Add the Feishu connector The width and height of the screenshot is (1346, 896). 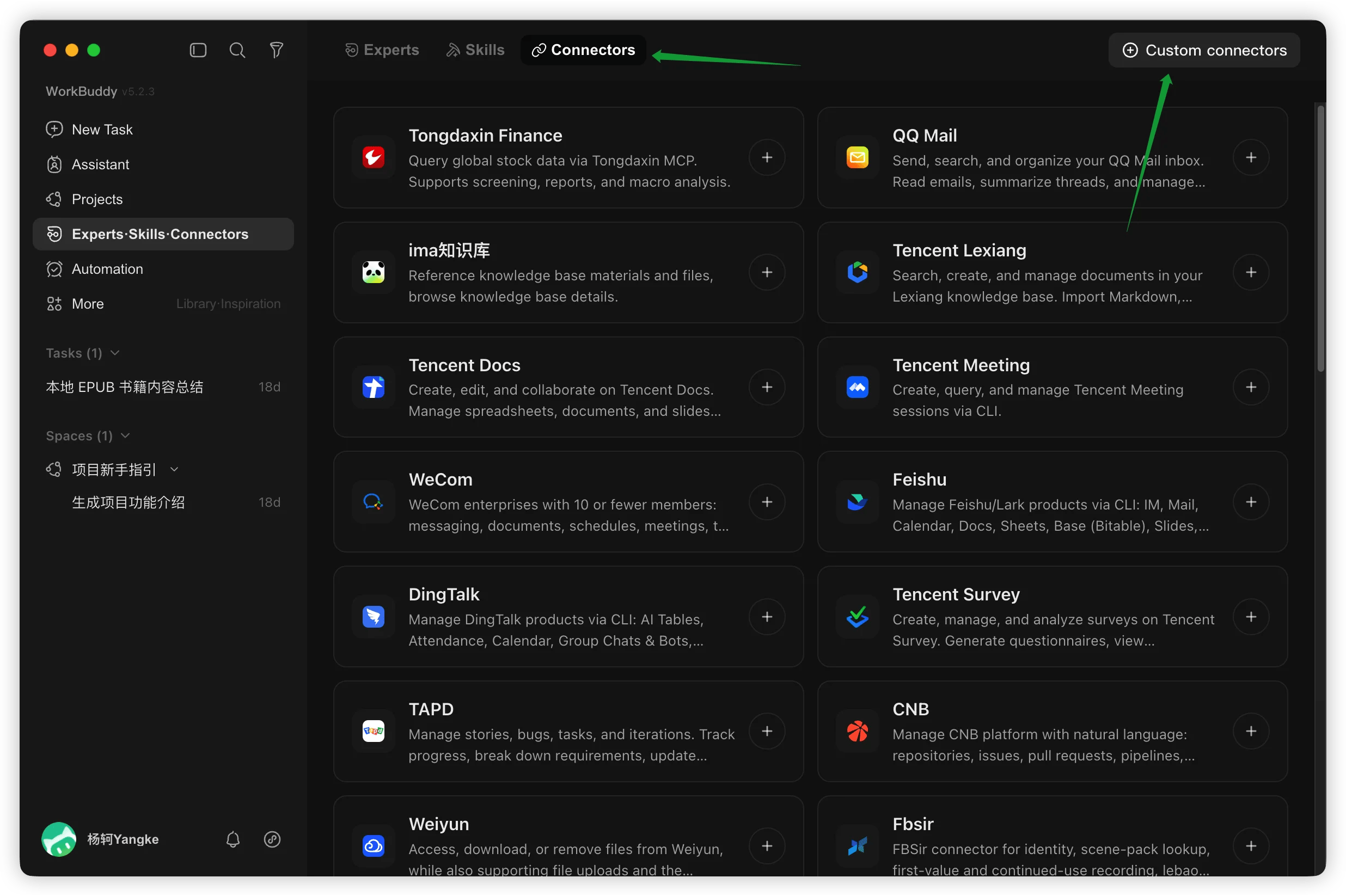click(1251, 502)
